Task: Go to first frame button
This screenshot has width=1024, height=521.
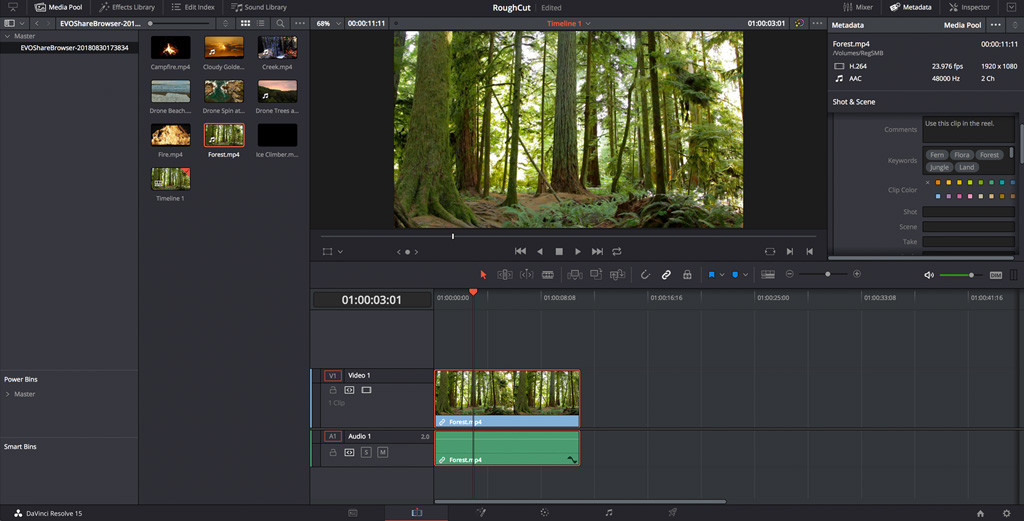Action: (520, 251)
